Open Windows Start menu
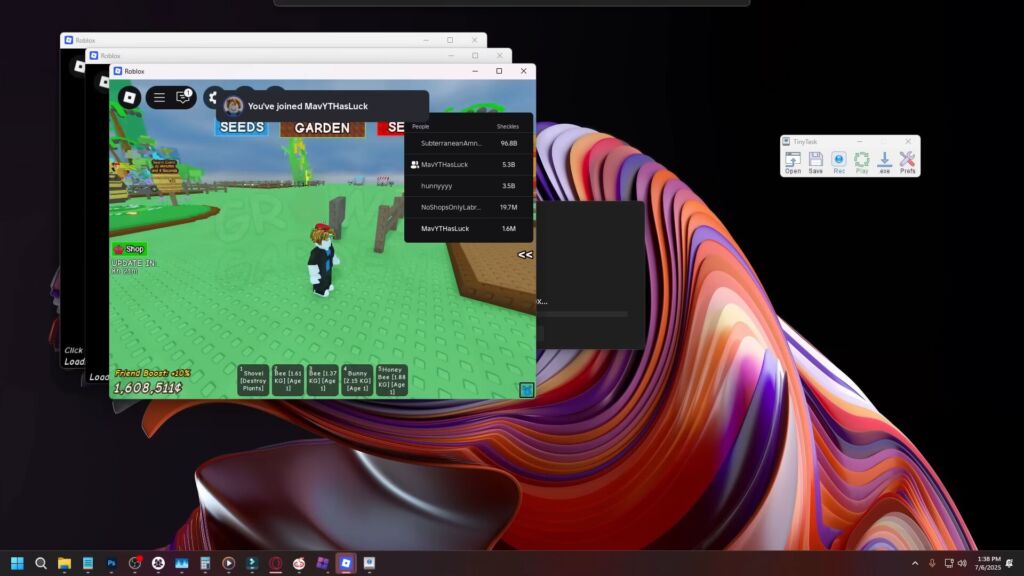This screenshot has height=576, width=1024. (17, 564)
